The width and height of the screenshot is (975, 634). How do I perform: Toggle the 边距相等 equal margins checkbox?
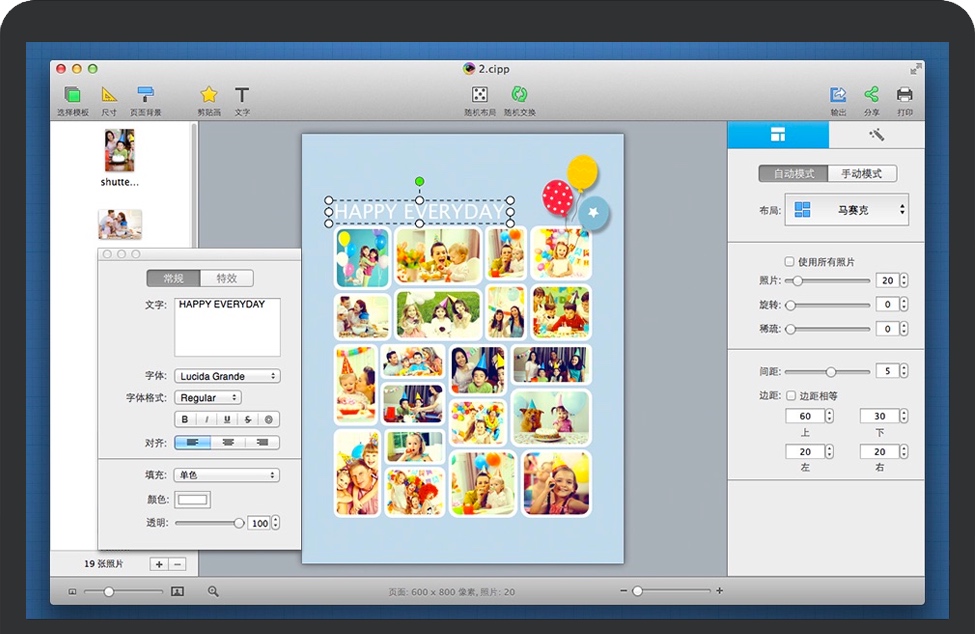point(791,396)
